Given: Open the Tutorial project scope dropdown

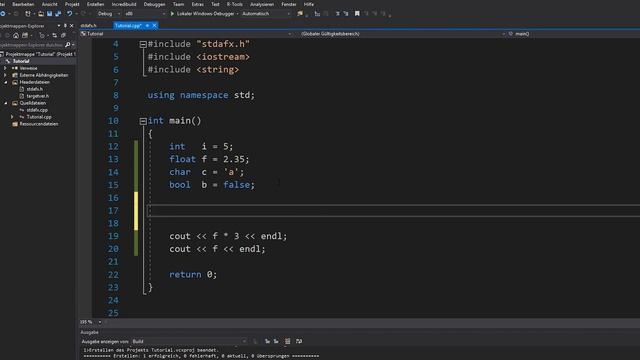Looking at the screenshot, I should coord(187,34).
